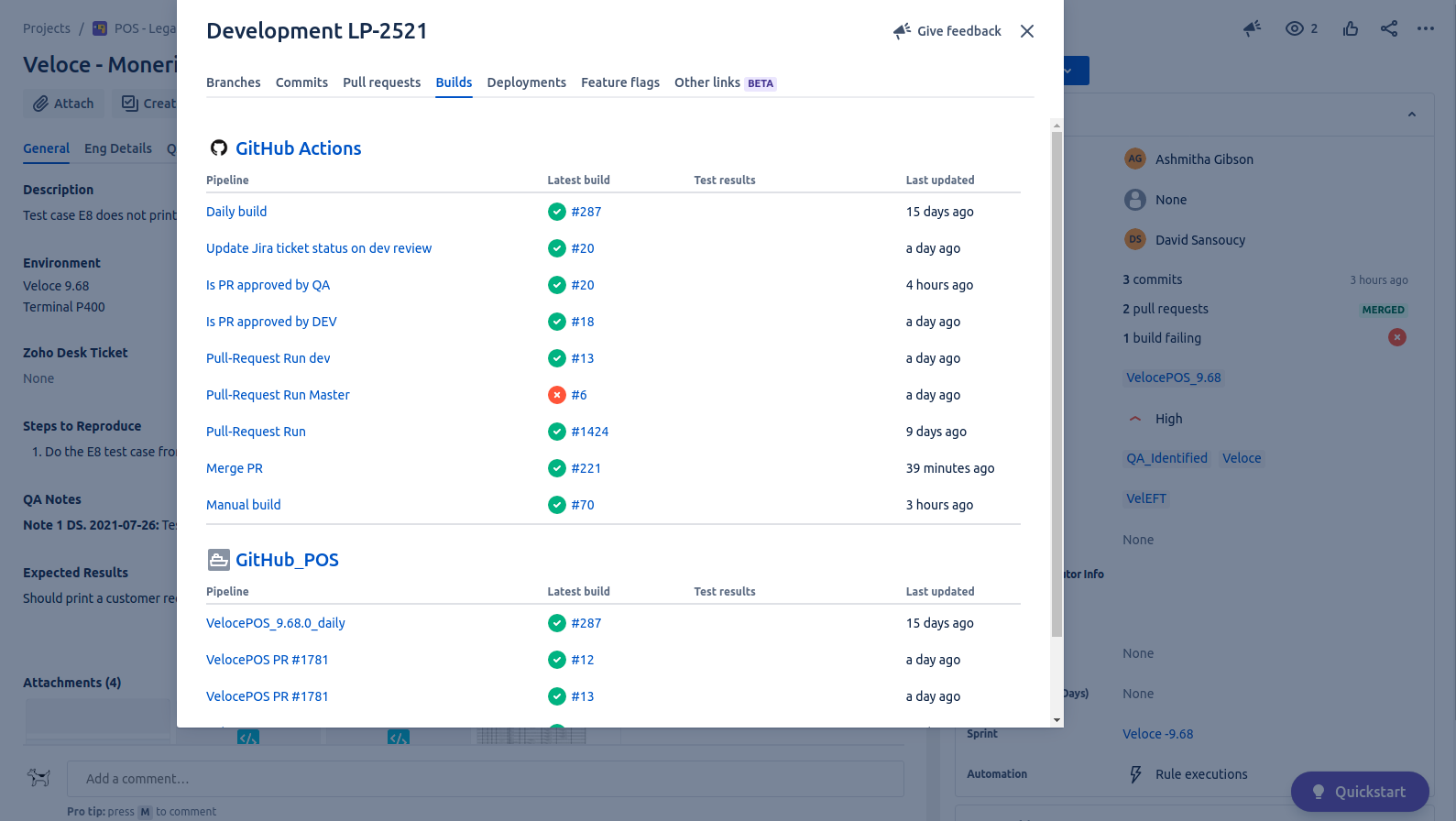The width and height of the screenshot is (1456, 821).
Task: Open the Other links beta tab
Action: [725, 82]
